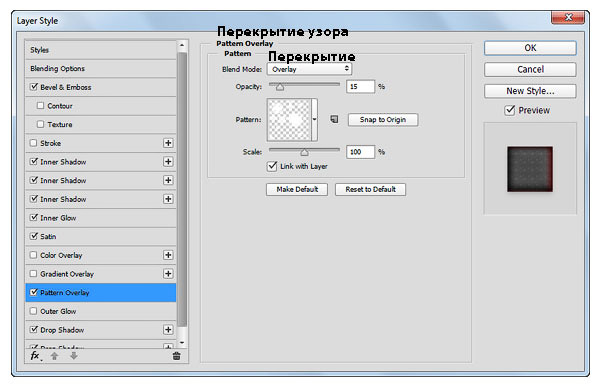
Task: Uncheck the Drop Shadow checkbox
Action: click(34, 329)
